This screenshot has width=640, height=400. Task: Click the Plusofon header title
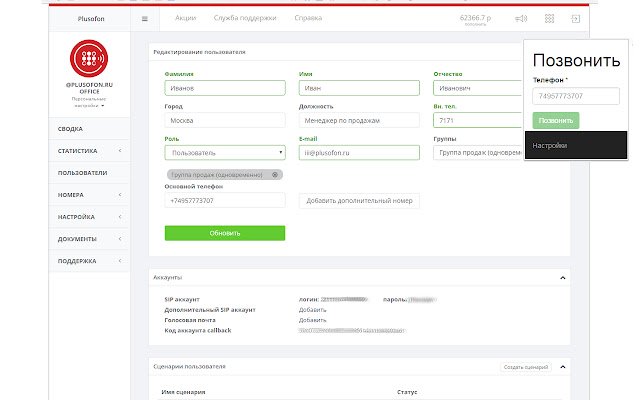91,19
